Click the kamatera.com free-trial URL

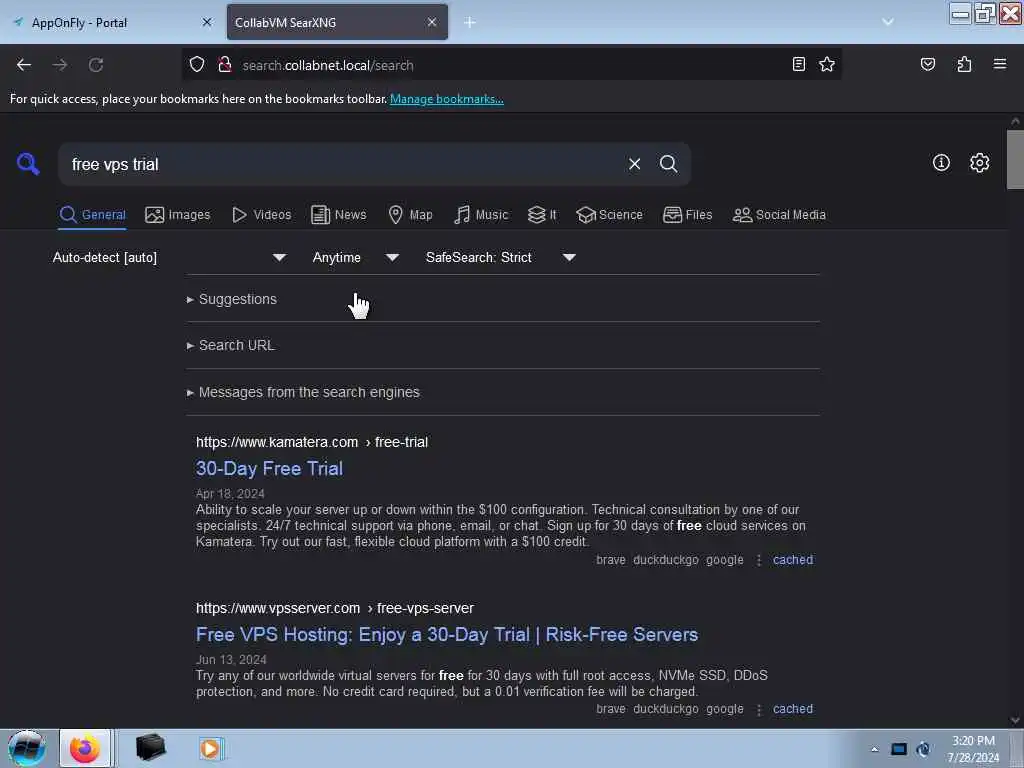tap(312, 442)
